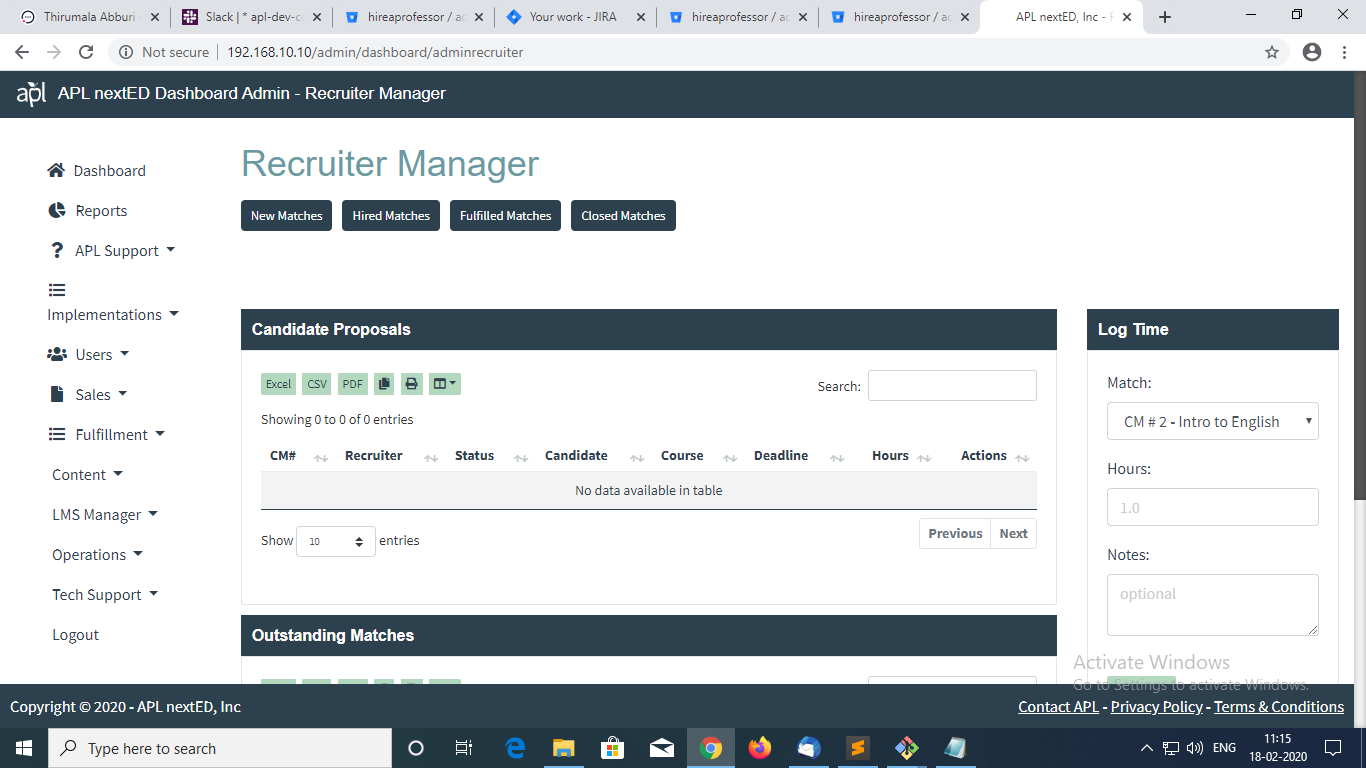Sort table by Recruiter column
The height and width of the screenshot is (768, 1366).
(374, 456)
